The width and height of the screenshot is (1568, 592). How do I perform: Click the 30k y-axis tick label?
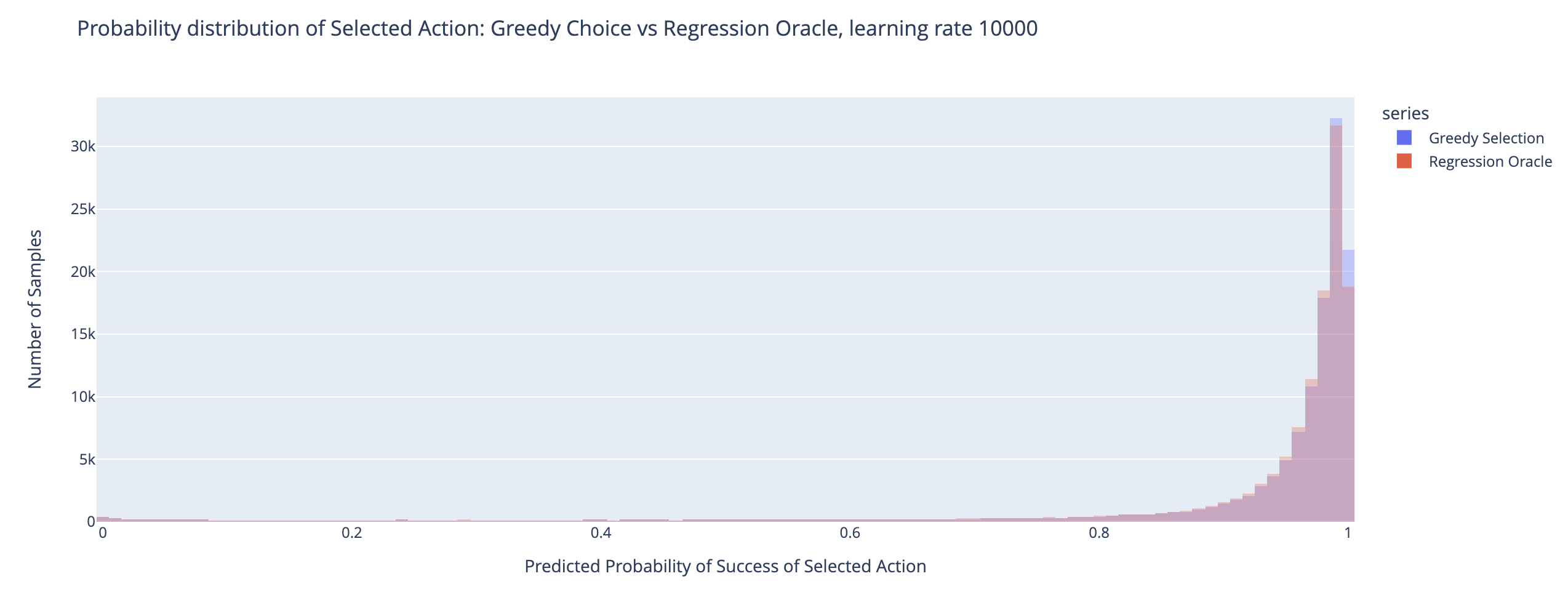82,146
